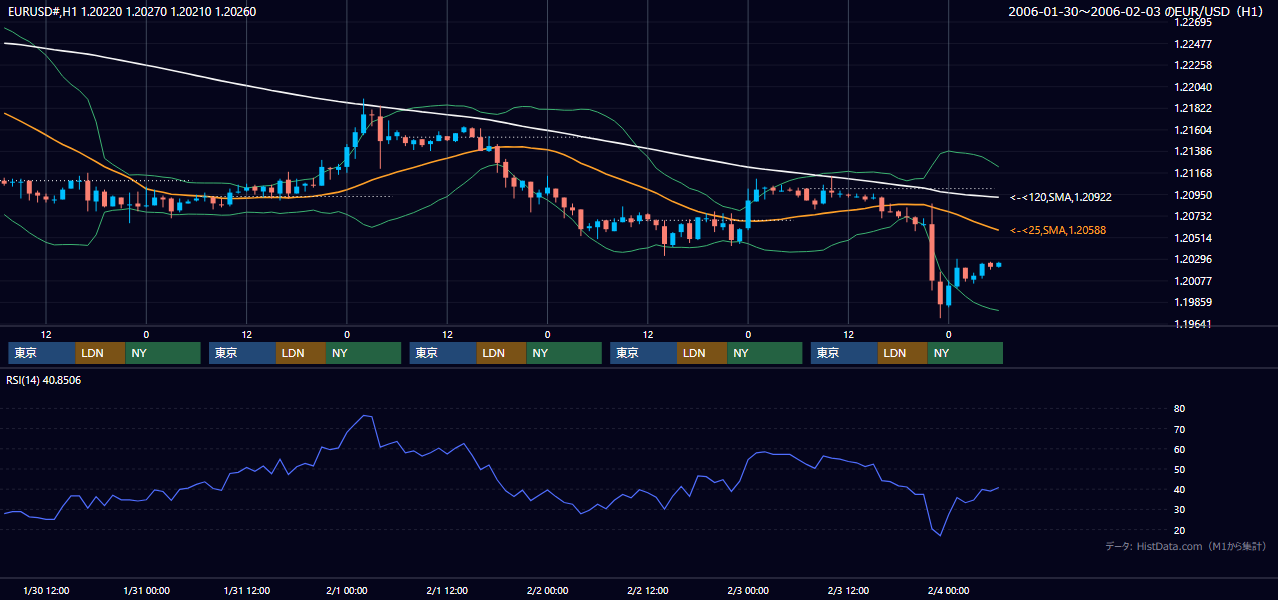This screenshot has height=600, width=1278.
Task: Select the 2/3 00:00 time axis label
Action: point(748,590)
